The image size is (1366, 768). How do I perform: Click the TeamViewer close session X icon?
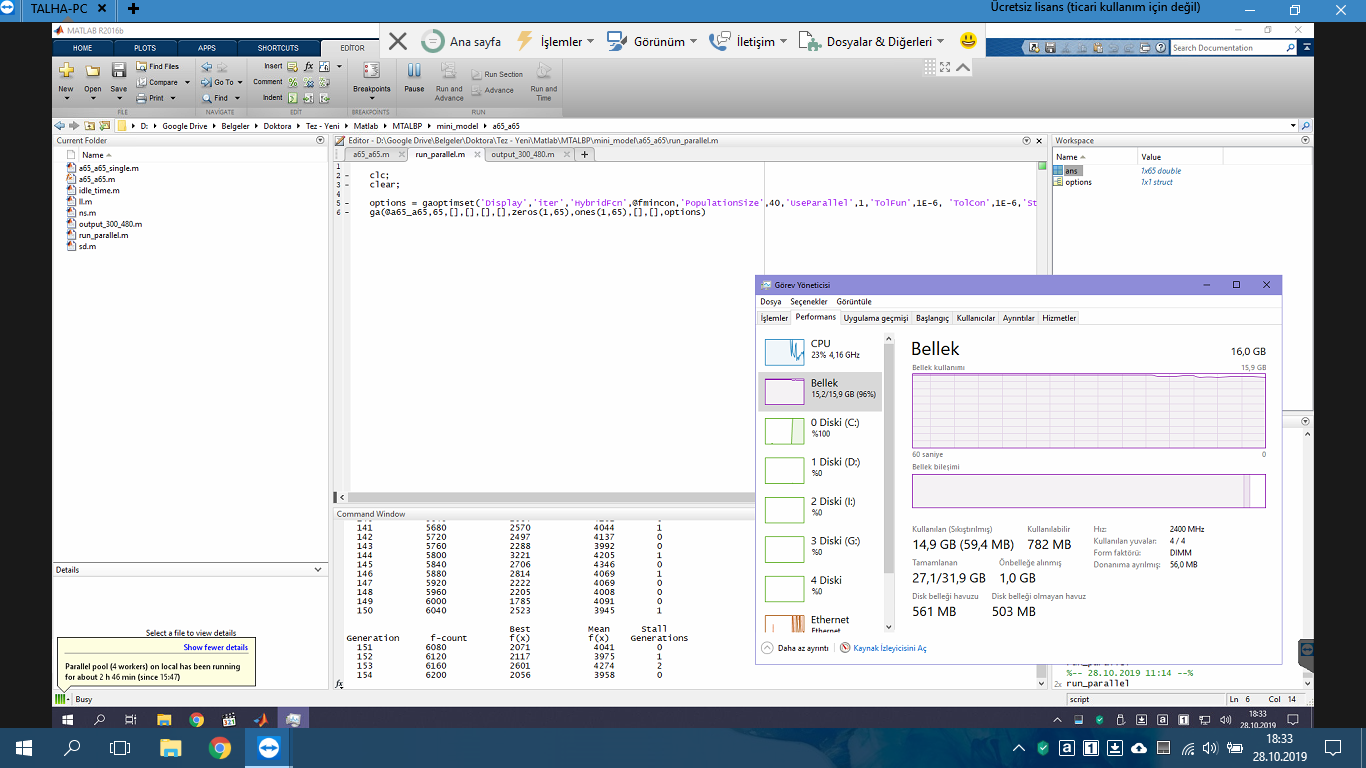click(x=397, y=41)
